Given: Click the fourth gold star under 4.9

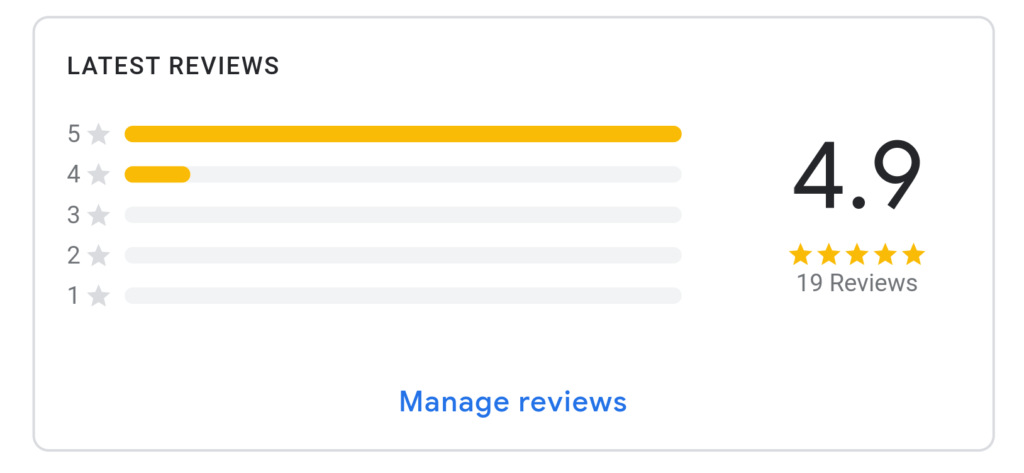Looking at the screenshot, I should (x=885, y=254).
